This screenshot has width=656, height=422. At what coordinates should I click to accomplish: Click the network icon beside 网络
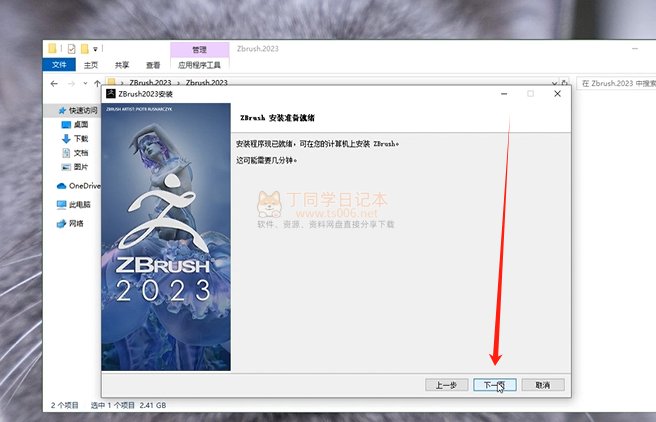pyautogui.click(x=62, y=223)
